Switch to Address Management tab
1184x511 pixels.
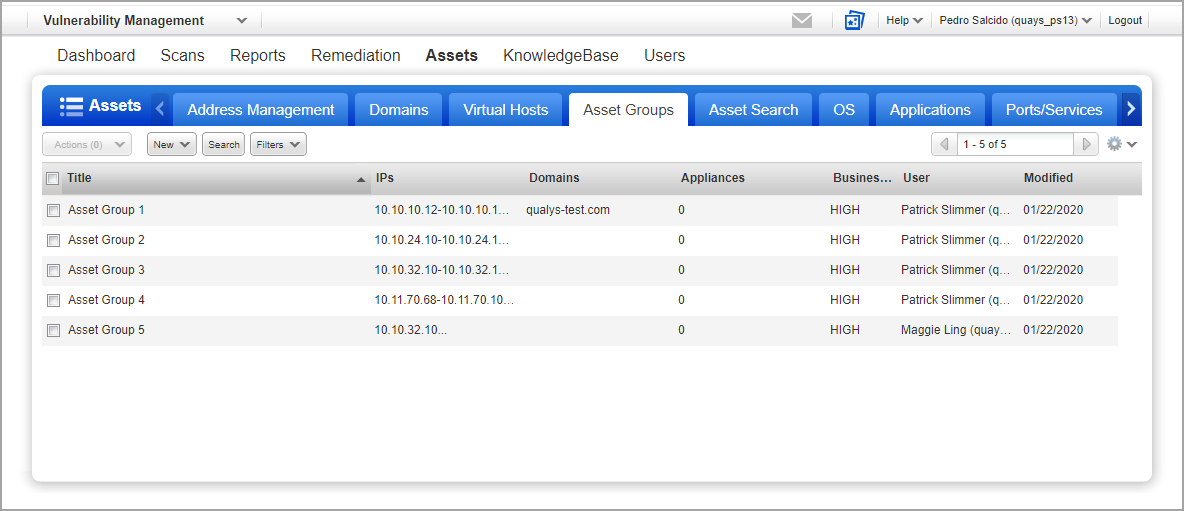click(x=261, y=109)
